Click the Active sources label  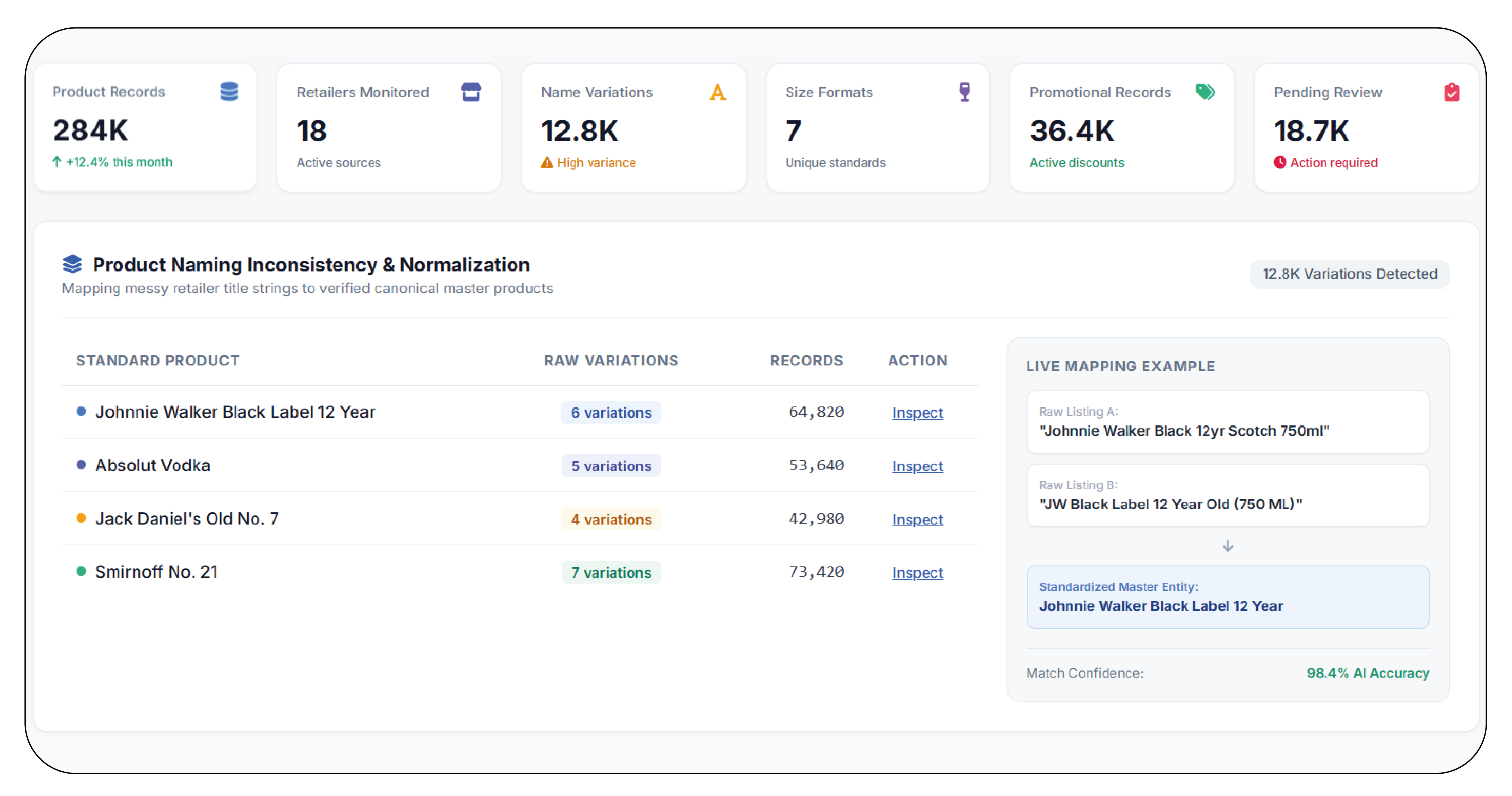(339, 162)
